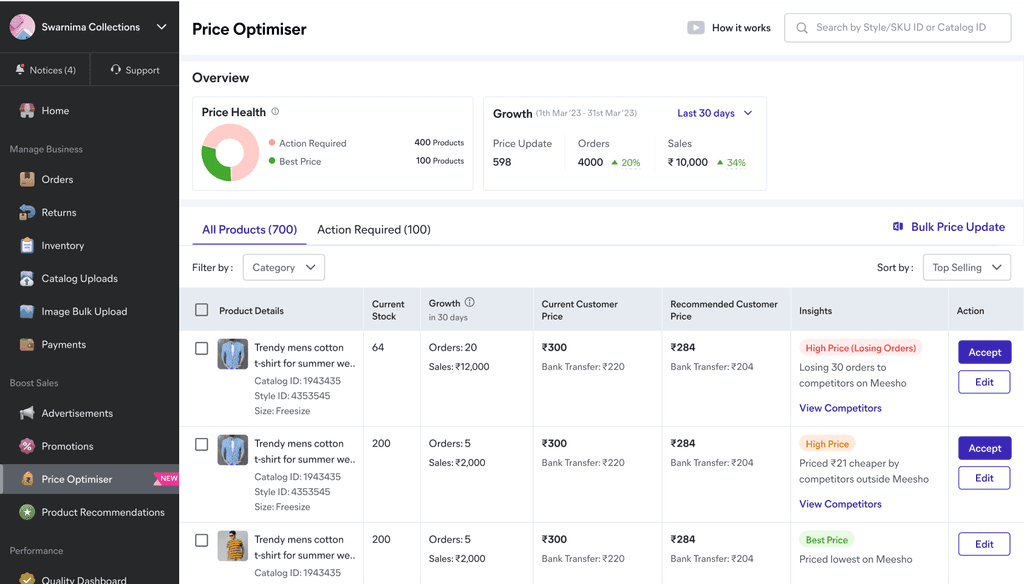Switch to All Products (700) tab
This screenshot has height=584, width=1024.
point(249,229)
